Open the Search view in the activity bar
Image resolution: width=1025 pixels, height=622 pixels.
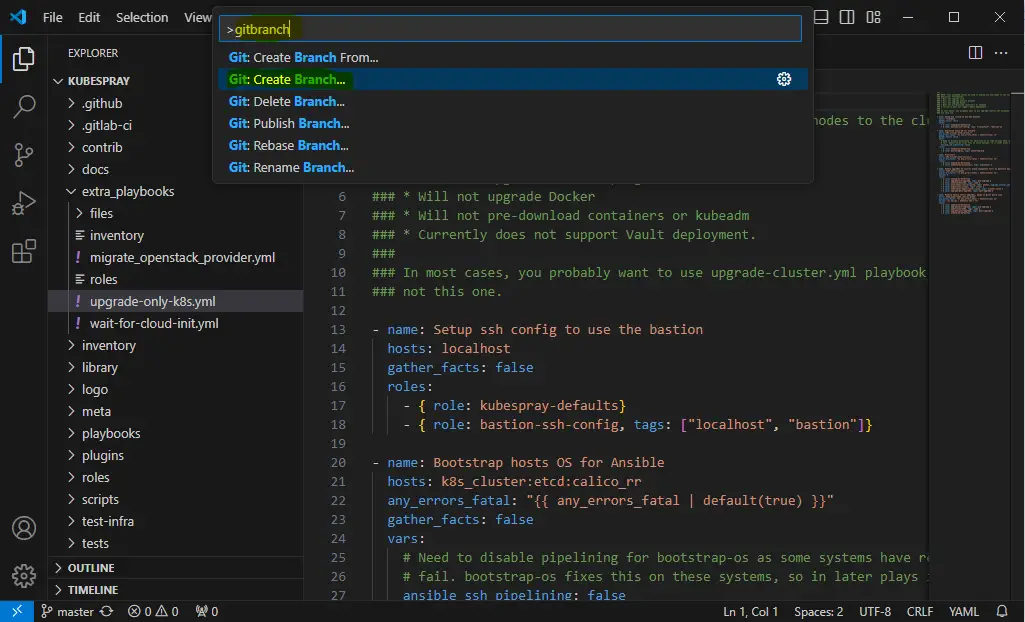point(23,106)
